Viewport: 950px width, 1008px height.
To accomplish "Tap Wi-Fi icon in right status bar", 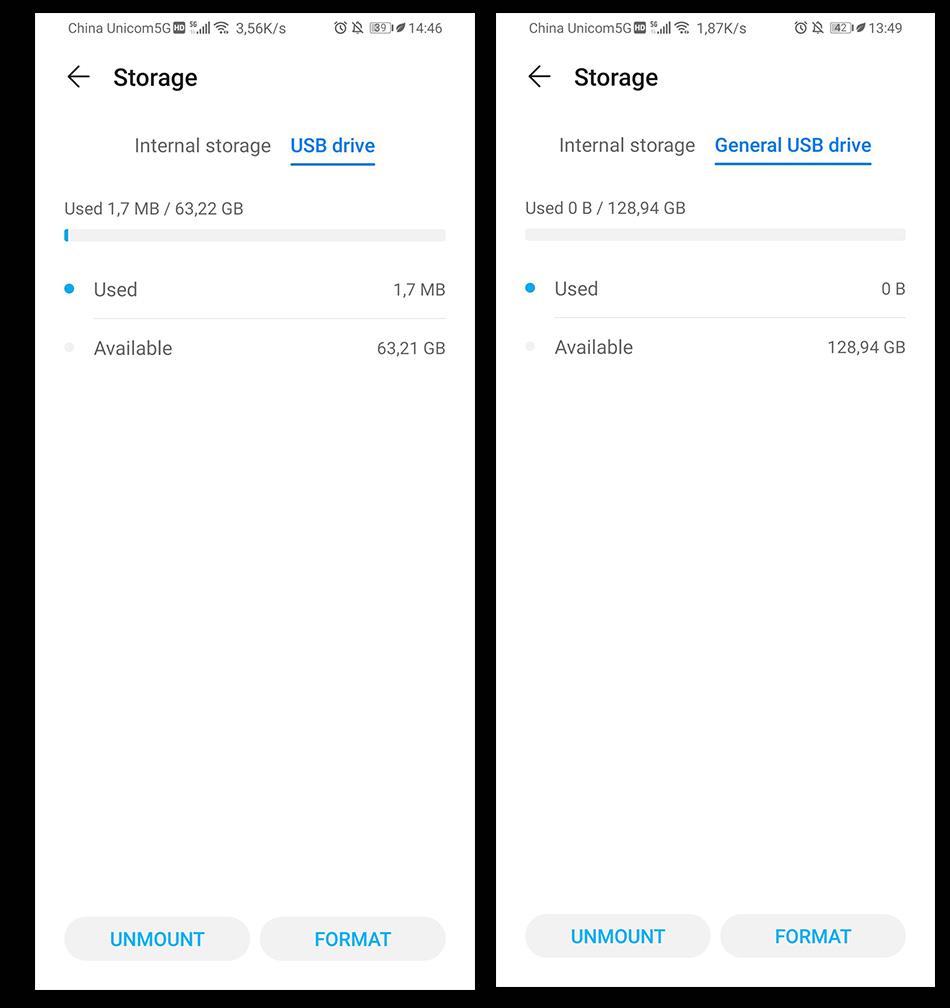I will (682, 28).
